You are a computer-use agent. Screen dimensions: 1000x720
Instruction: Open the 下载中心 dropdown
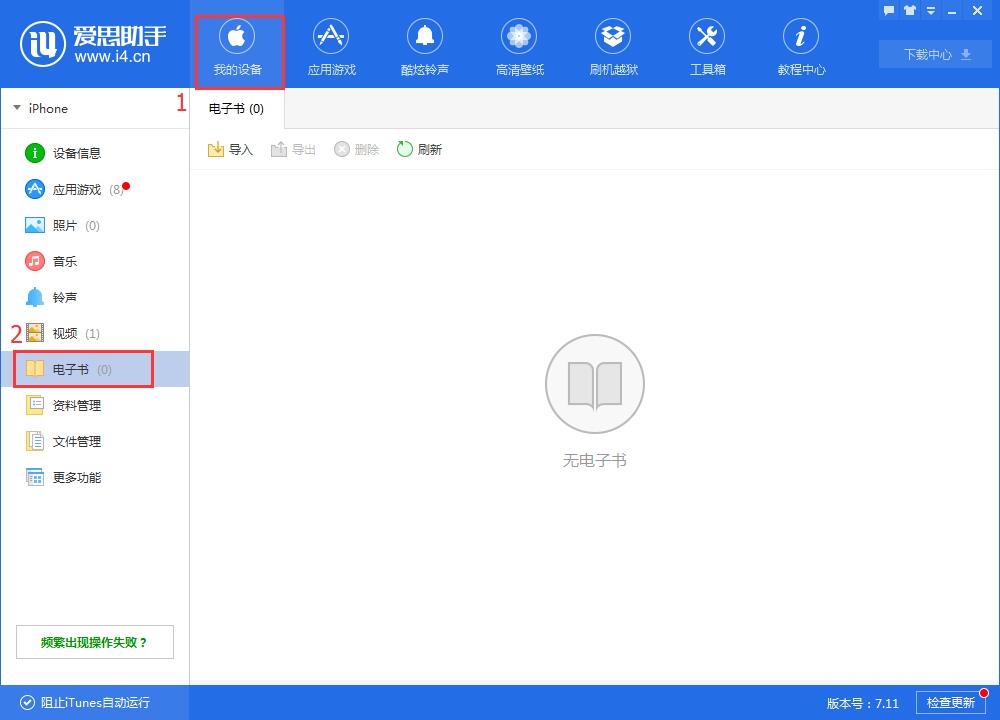coord(933,54)
